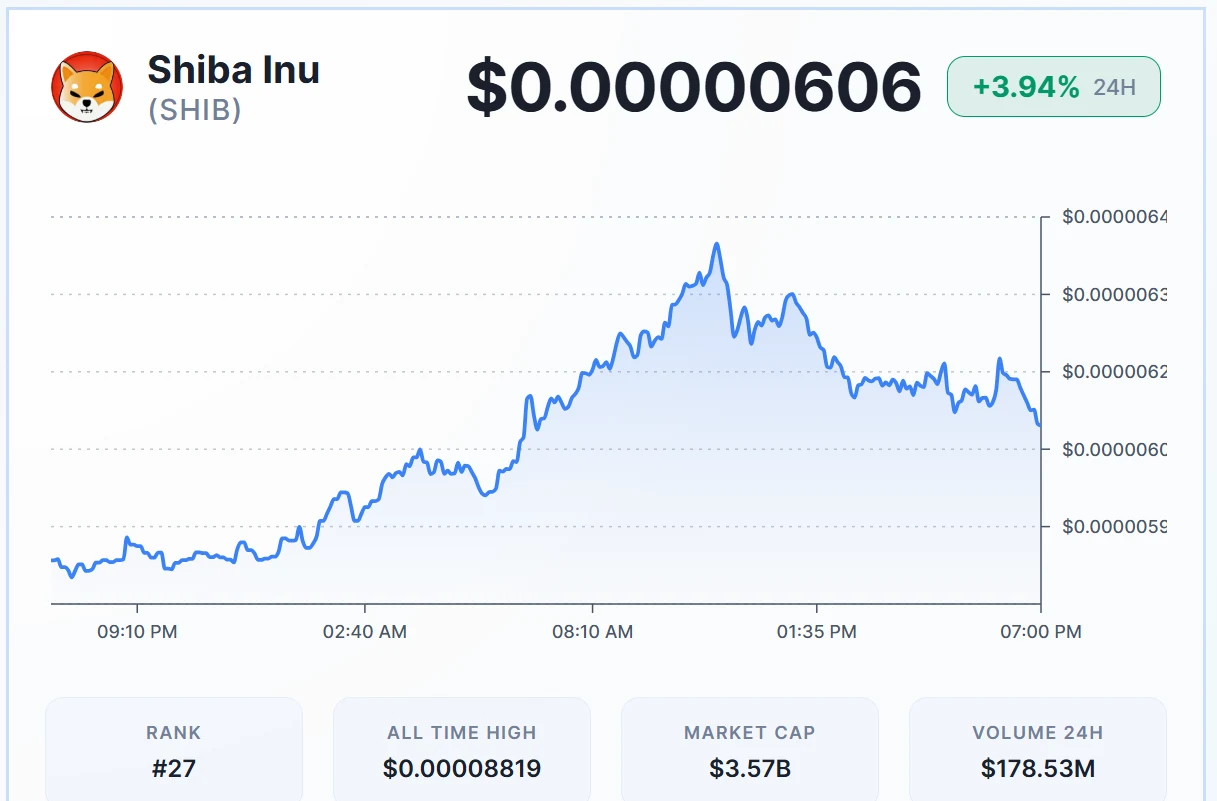
Task: Click the shaded area under the chart line
Action: 700,500
